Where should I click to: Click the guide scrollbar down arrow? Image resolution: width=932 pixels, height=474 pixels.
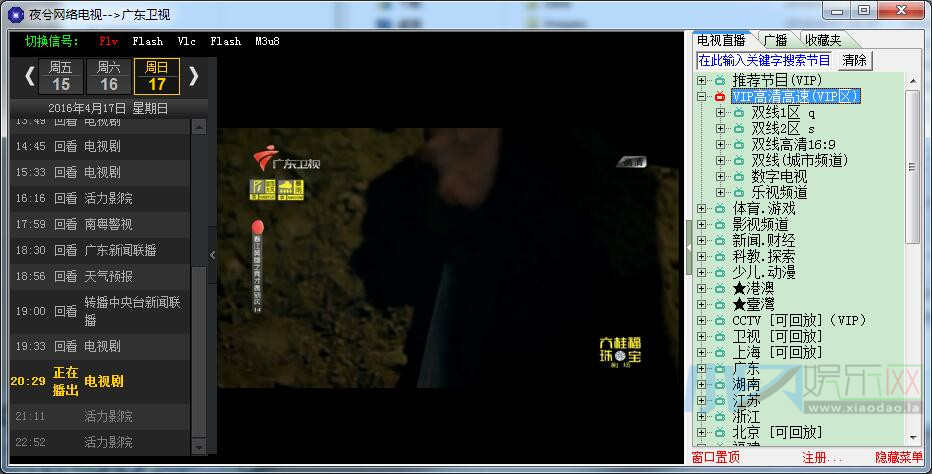pyautogui.click(x=199, y=447)
